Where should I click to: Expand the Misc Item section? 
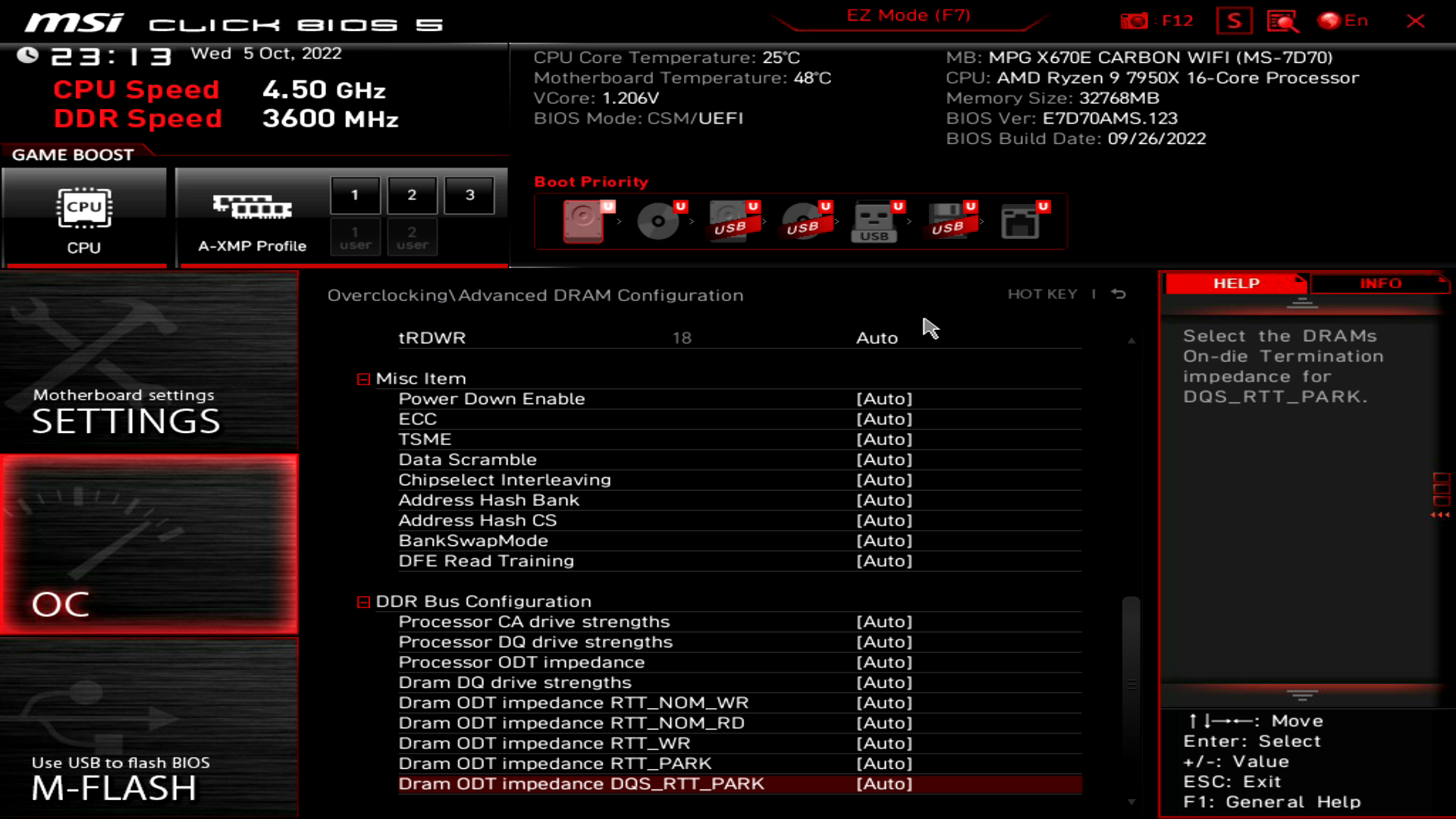click(363, 378)
